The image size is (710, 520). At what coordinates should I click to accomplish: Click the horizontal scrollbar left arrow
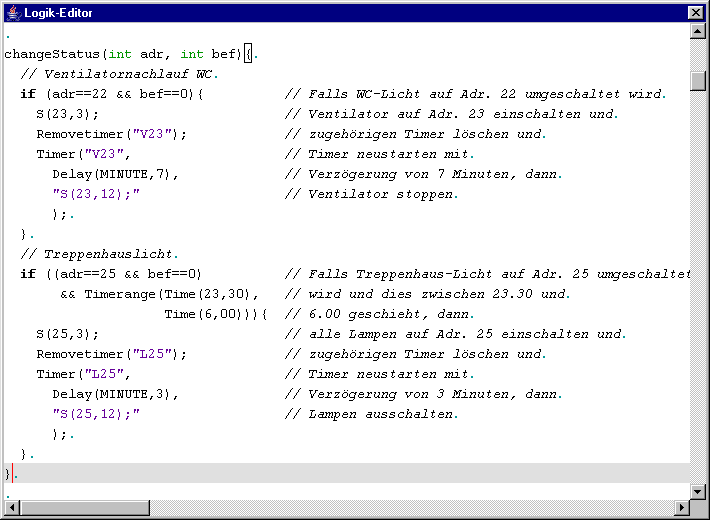[x=11, y=508]
